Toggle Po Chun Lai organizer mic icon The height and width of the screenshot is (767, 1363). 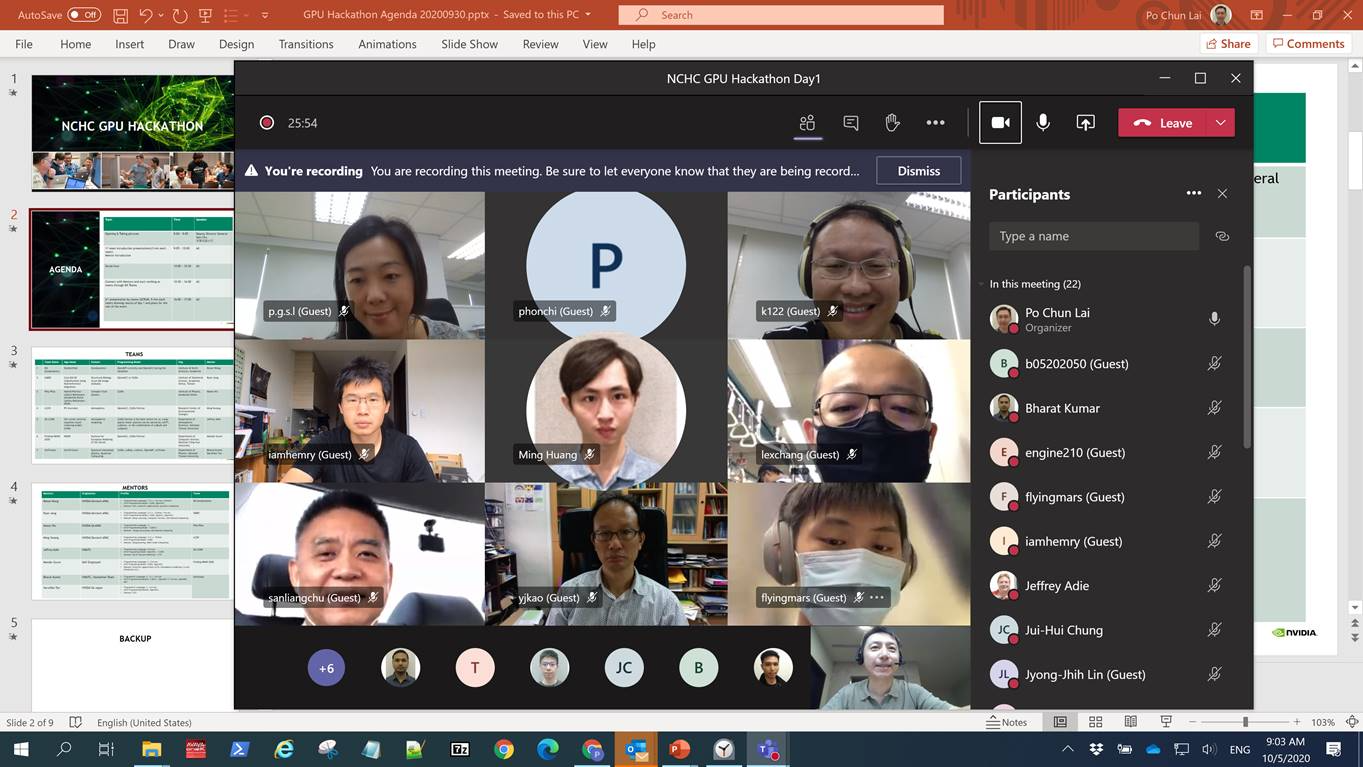tap(1214, 319)
